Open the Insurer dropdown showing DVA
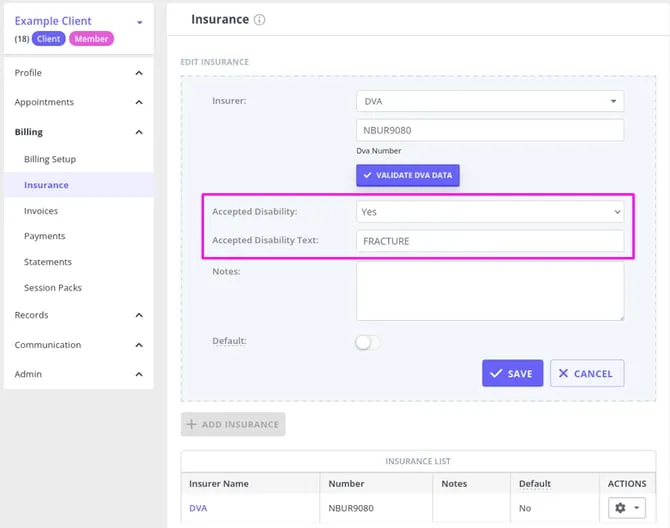 [490, 101]
